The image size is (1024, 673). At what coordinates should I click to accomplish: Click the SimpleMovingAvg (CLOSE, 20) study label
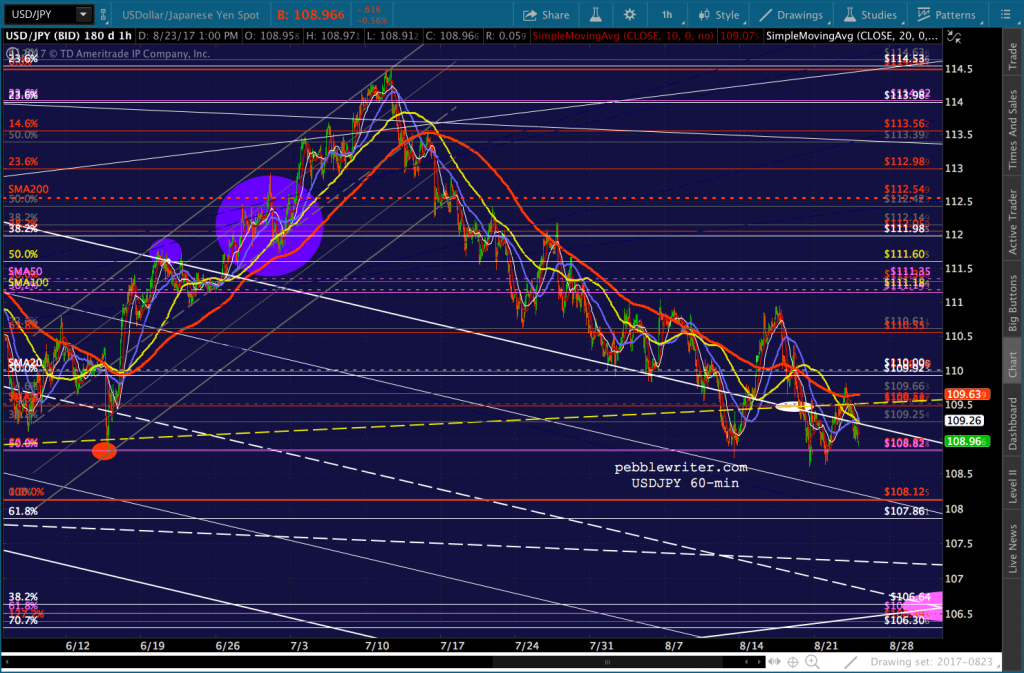click(x=852, y=36)
